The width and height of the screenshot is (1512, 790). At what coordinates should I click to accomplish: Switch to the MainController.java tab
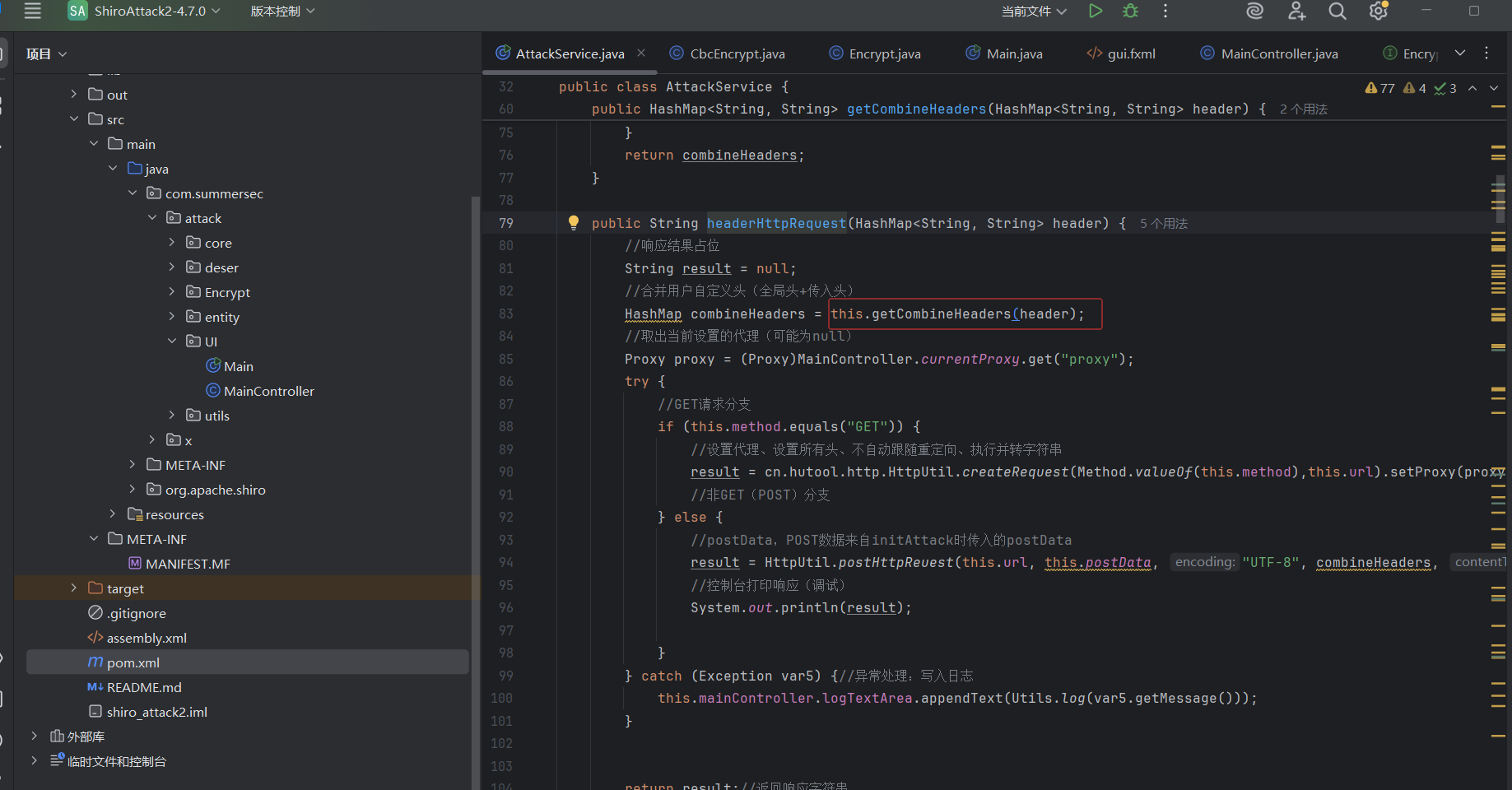(1279, 53)
